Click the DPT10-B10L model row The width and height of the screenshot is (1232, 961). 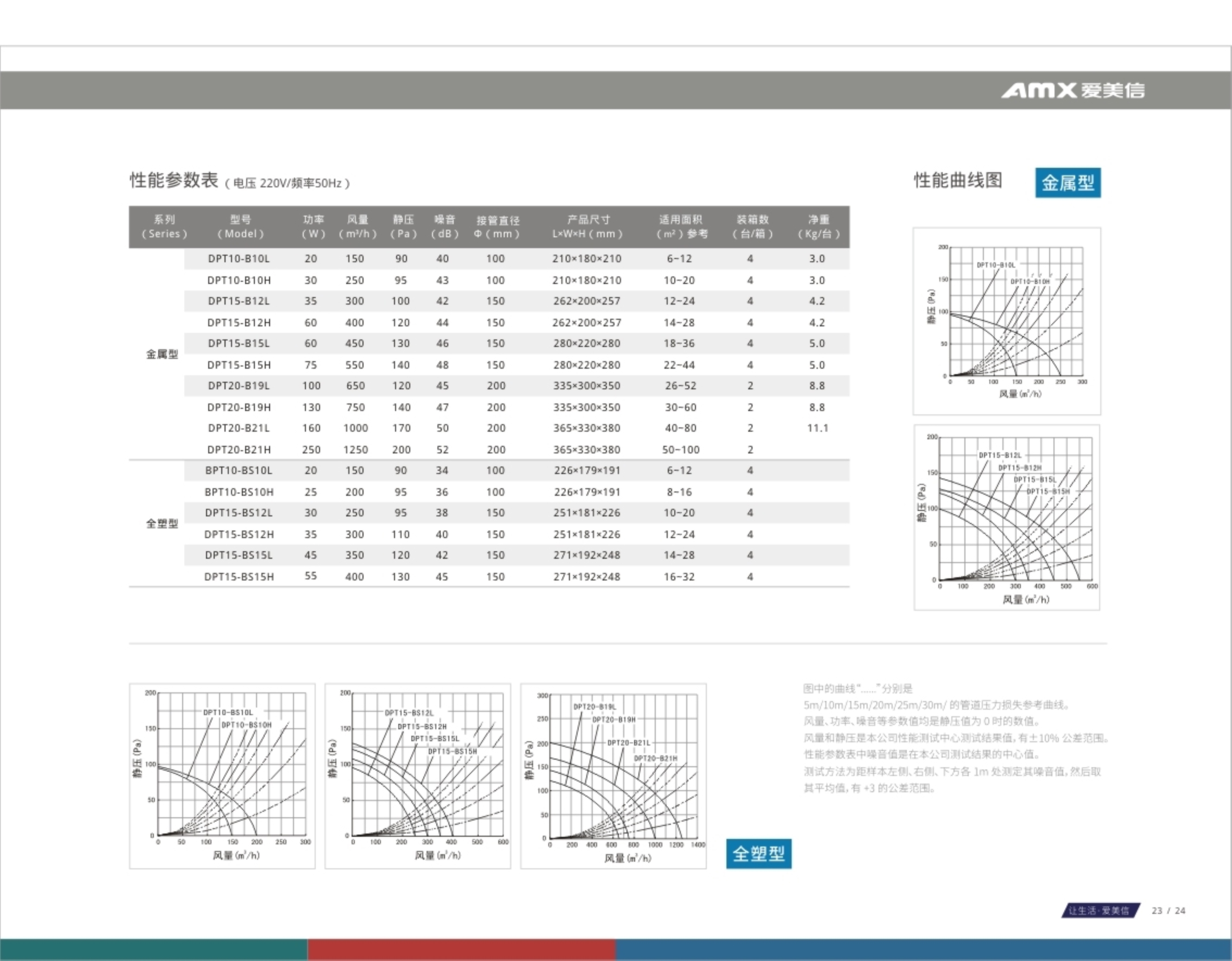coord(239,259)
